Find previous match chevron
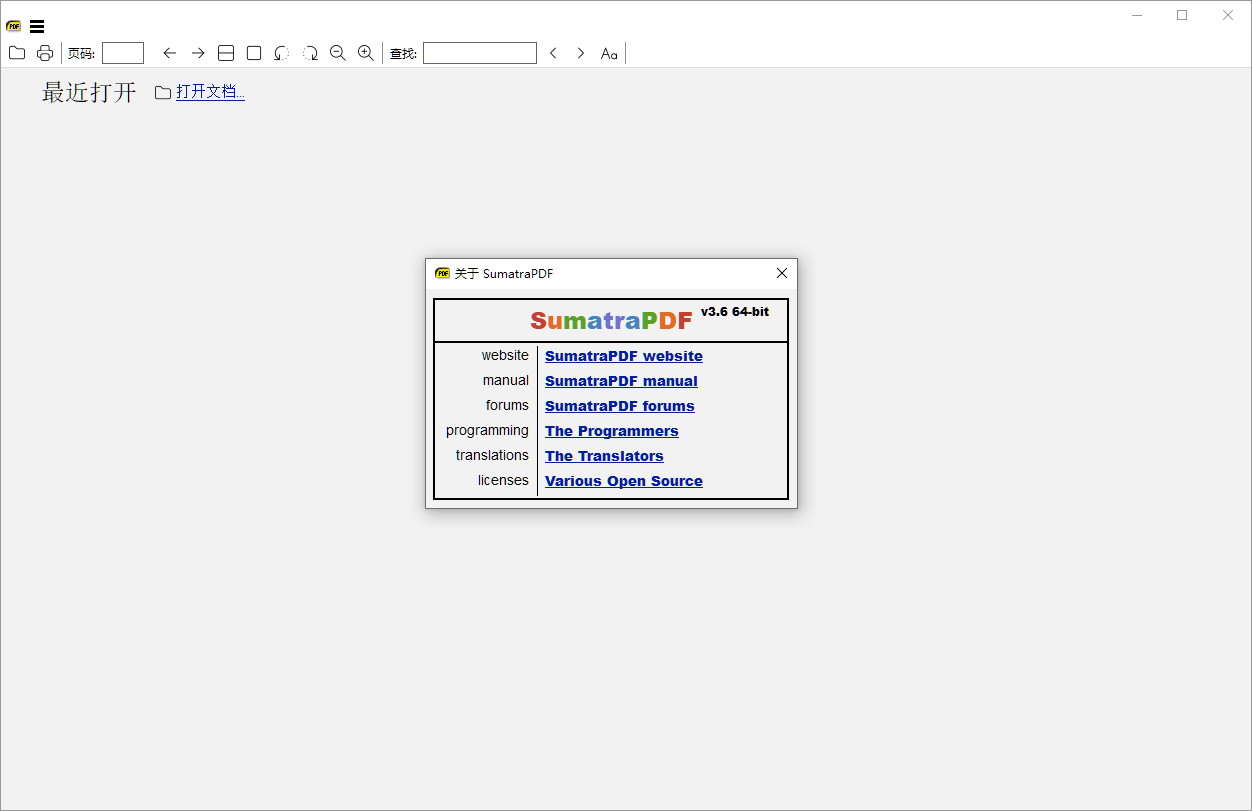 [553, 53]
